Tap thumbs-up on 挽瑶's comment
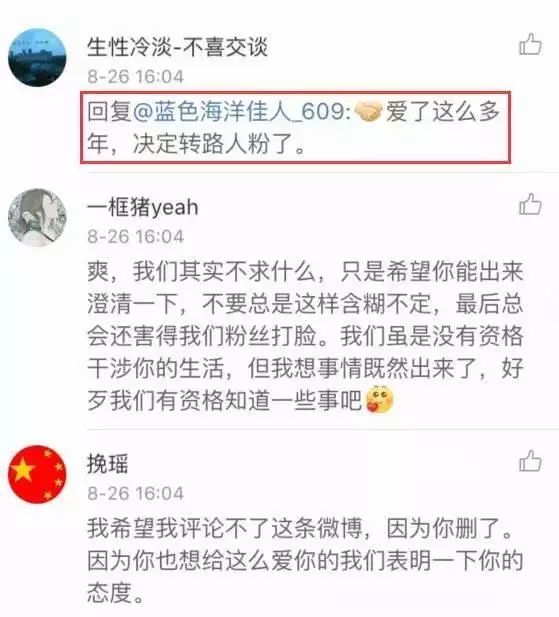 pos(530,460)
